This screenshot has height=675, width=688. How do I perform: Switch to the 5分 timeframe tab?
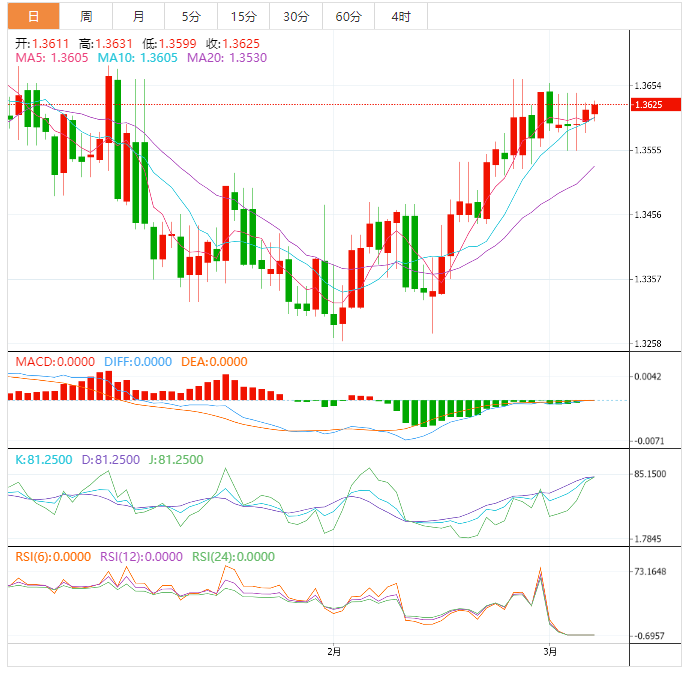[x=190, y=16]
